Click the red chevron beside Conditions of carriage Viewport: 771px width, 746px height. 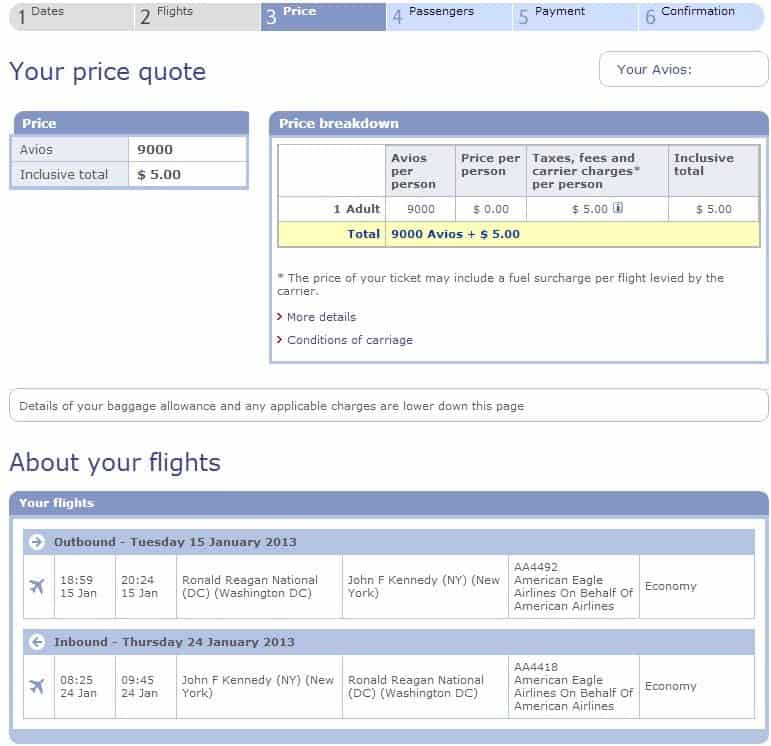click(279, 340)
